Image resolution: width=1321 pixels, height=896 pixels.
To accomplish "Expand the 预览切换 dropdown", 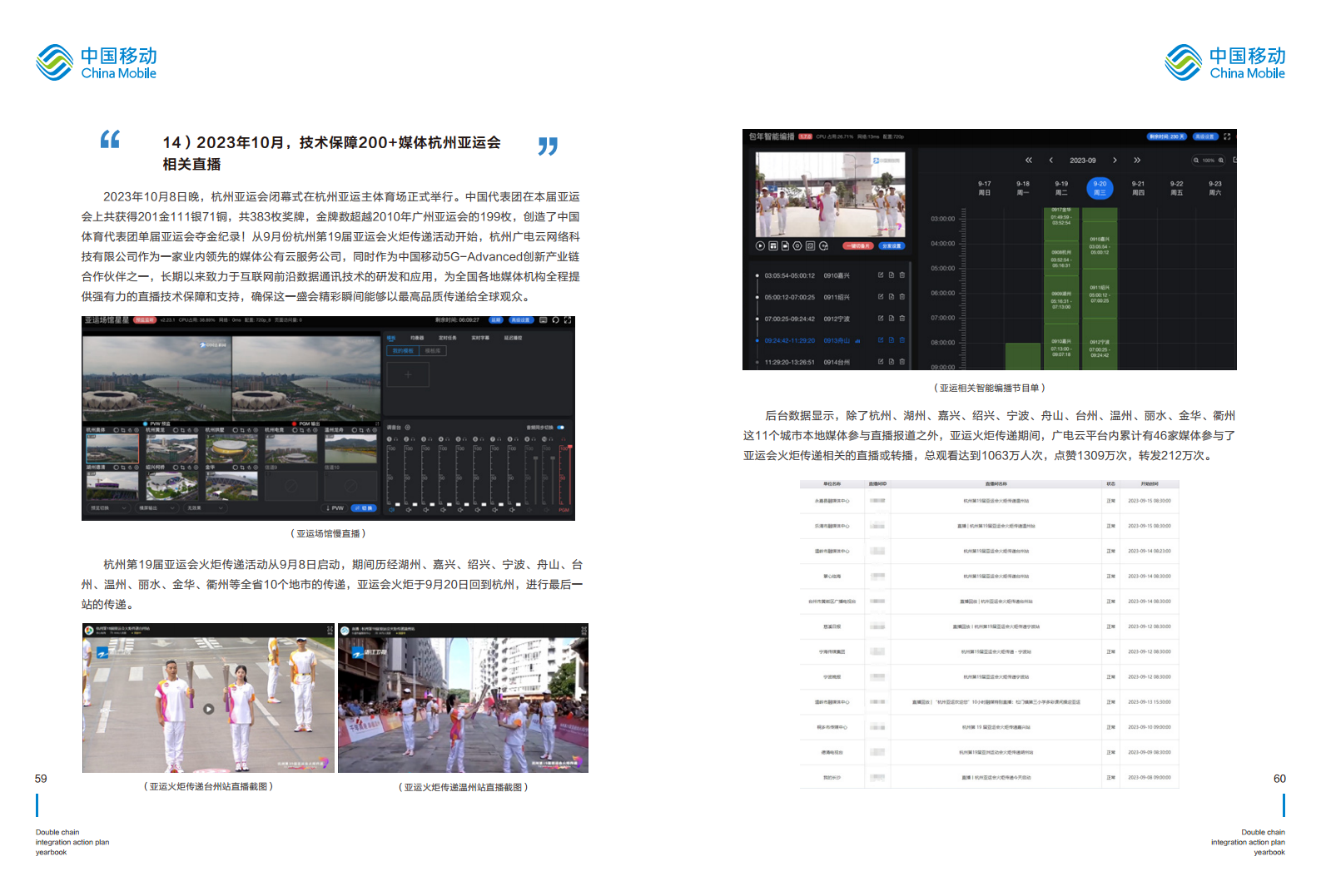I will click(108, 508).
